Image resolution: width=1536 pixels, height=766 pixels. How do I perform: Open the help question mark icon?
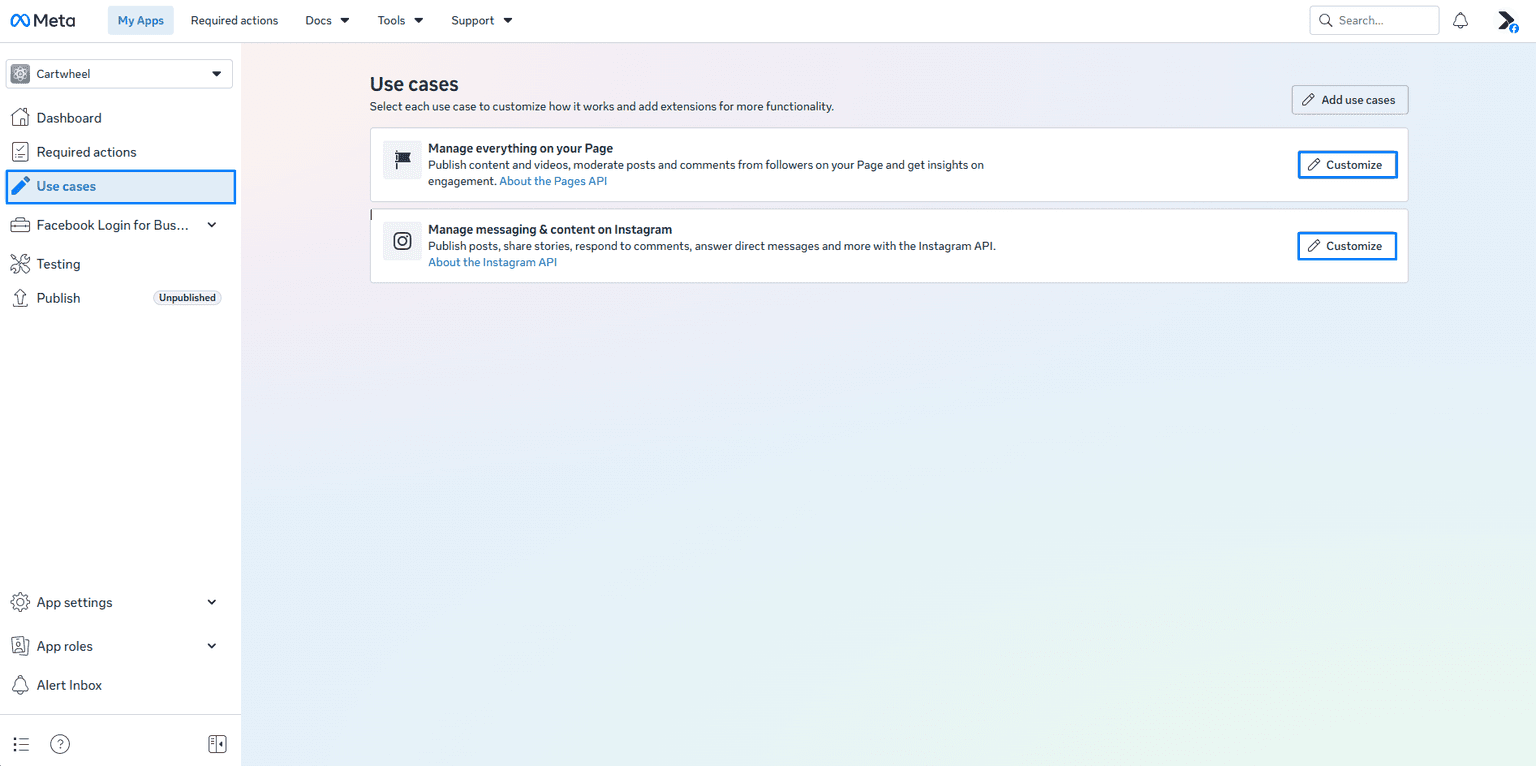tap(60, 744)
